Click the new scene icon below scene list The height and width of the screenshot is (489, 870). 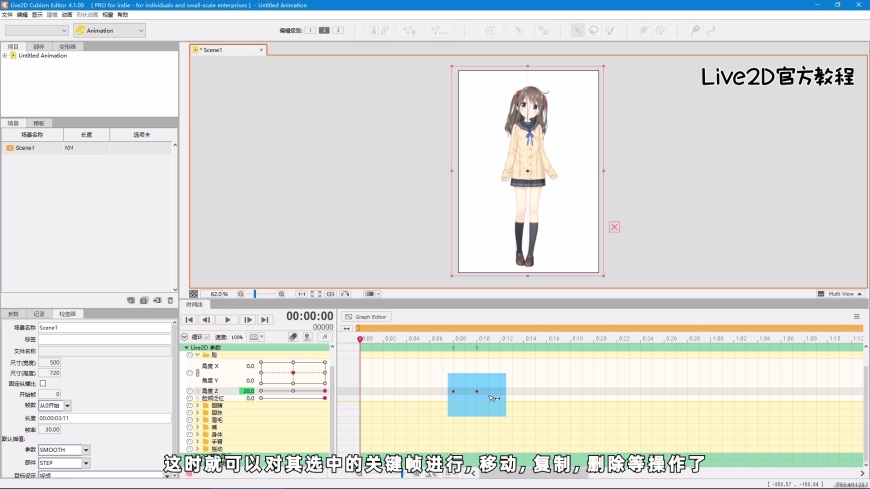131,300
